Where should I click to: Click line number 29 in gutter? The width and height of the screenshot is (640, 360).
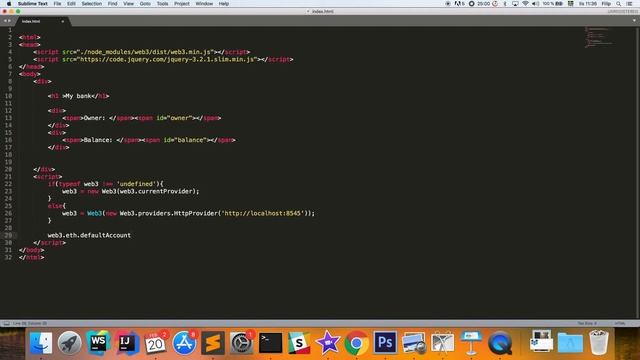coord(8,236)
